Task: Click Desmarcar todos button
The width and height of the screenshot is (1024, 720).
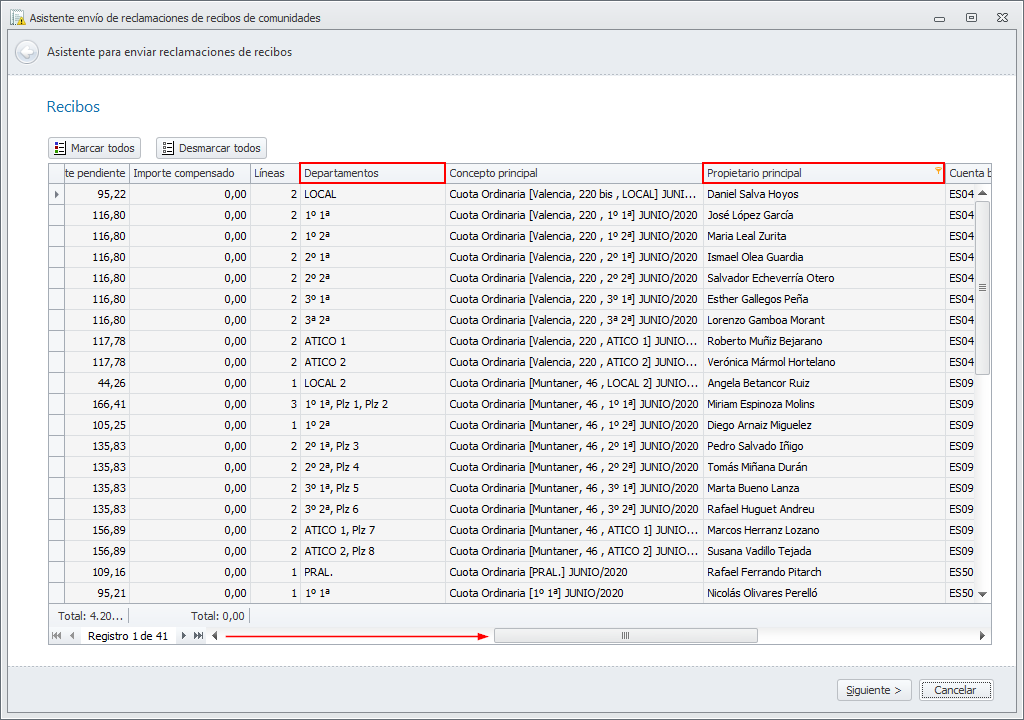Action: [211, 148]
